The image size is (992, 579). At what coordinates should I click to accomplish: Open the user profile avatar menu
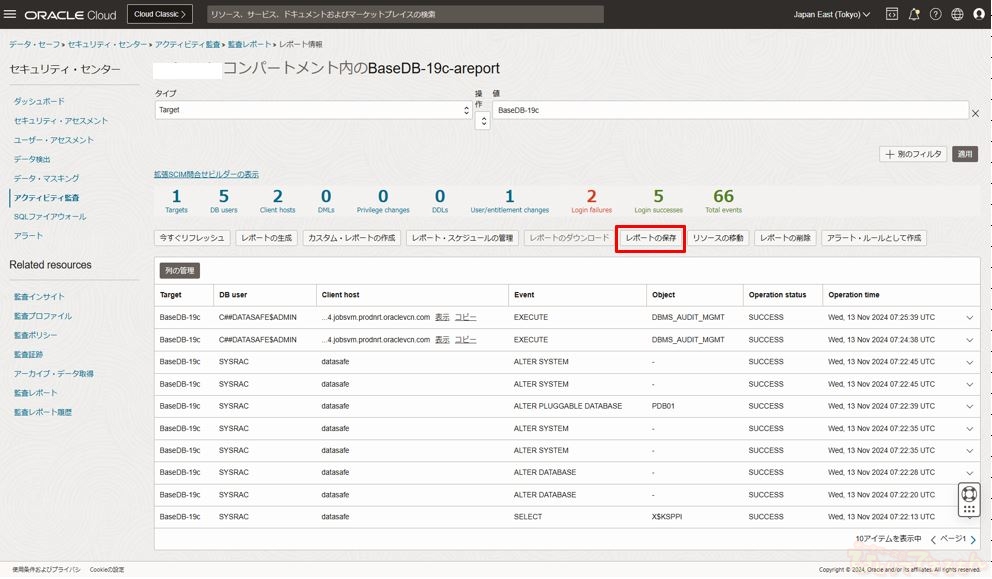click(x=979, y=15)
